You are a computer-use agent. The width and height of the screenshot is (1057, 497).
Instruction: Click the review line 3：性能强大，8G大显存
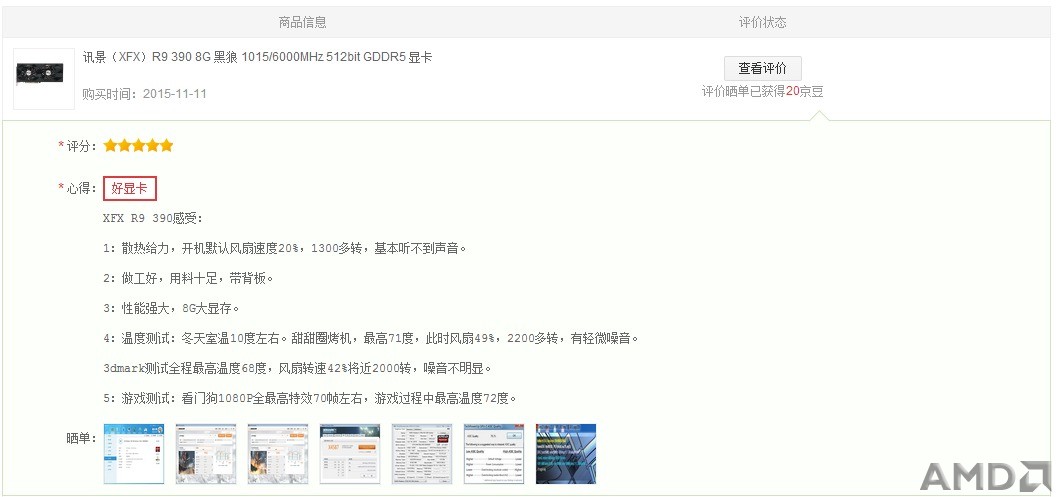coord(171,308)
